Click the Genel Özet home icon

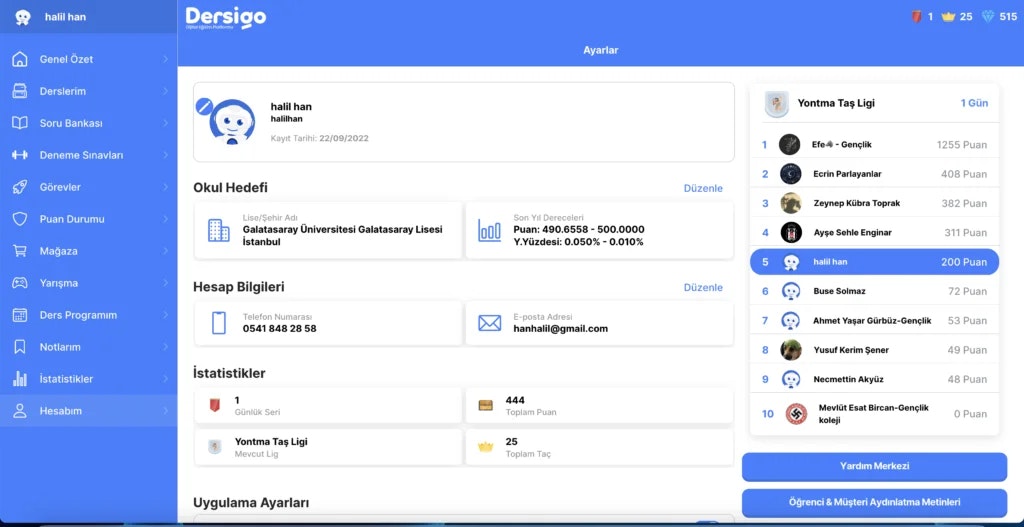(x=20, y=59)
